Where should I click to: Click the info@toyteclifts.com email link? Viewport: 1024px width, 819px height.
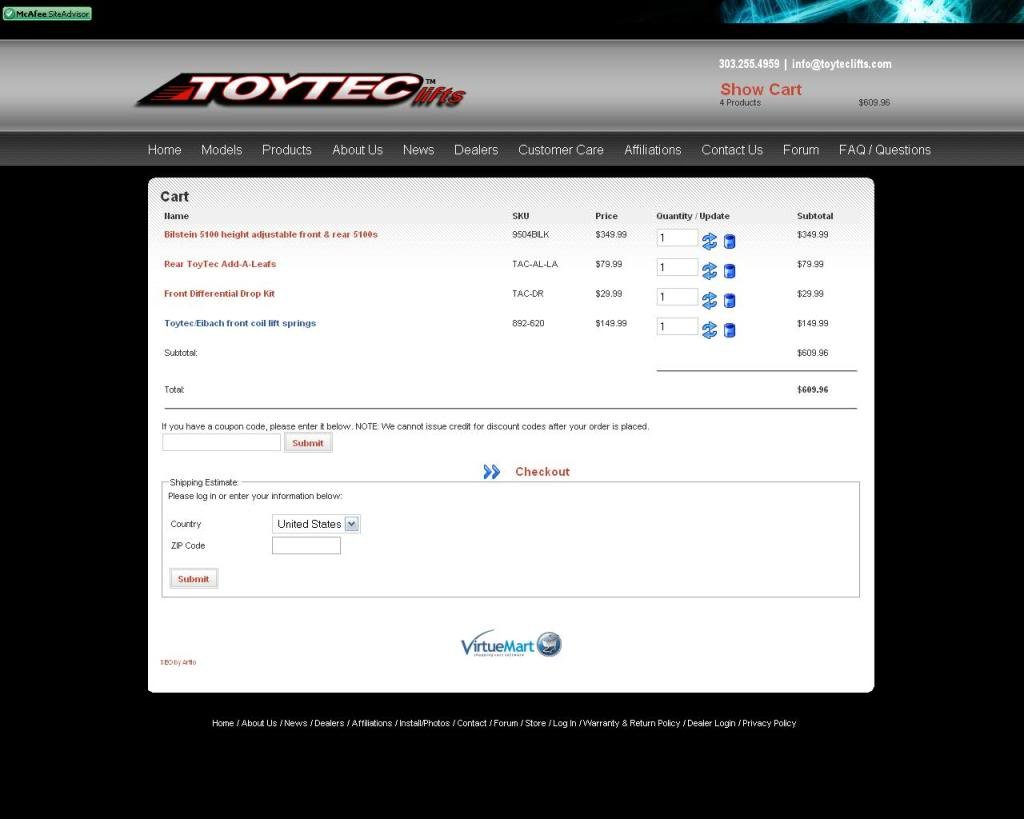click(842, 64)
